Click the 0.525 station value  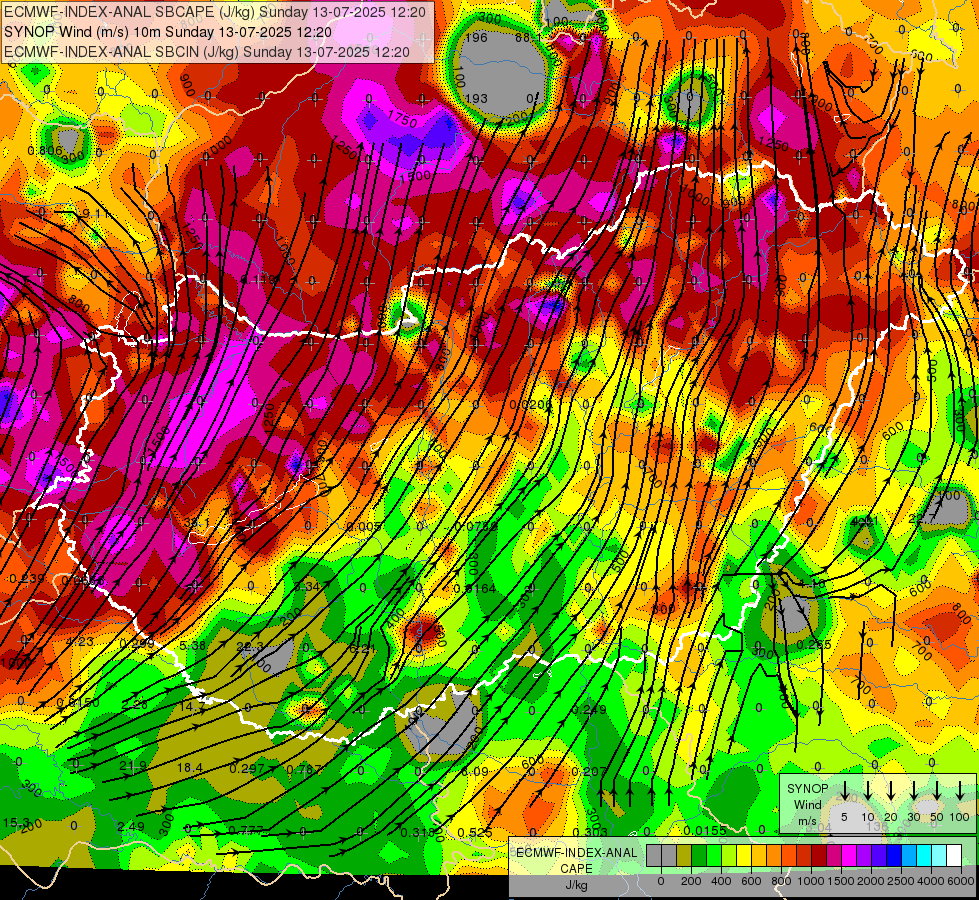pos(475,833)
